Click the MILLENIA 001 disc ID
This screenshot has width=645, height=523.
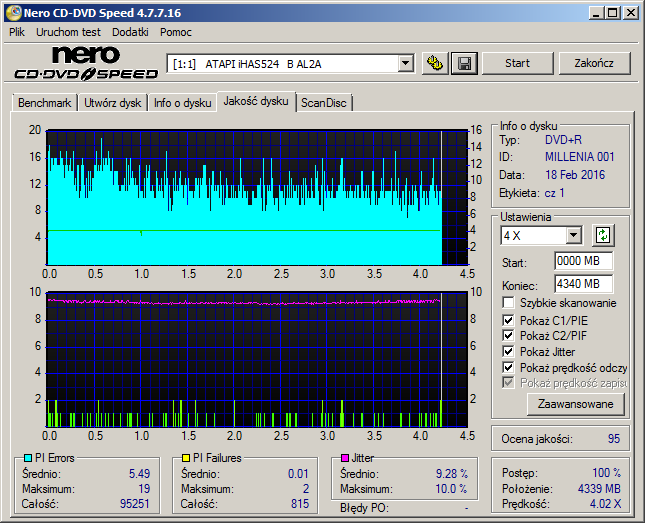click(579, 157)
